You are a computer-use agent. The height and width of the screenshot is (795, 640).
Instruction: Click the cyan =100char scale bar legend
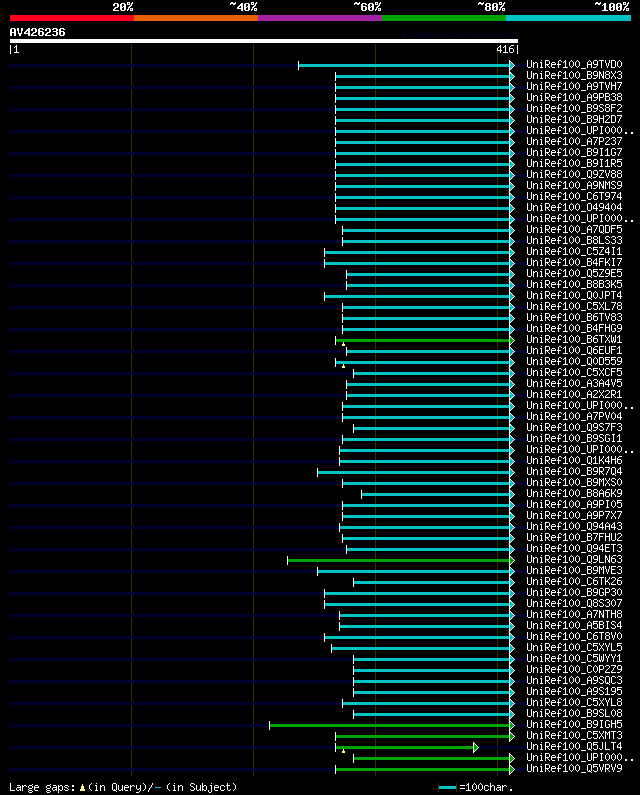(447, 787)
